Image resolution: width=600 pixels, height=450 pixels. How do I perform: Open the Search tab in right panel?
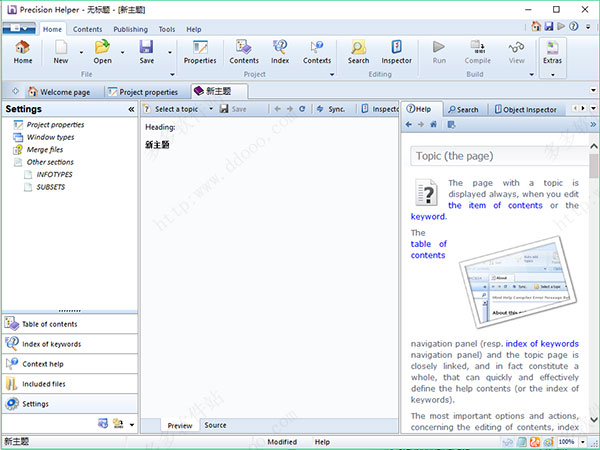pos(463,110)
